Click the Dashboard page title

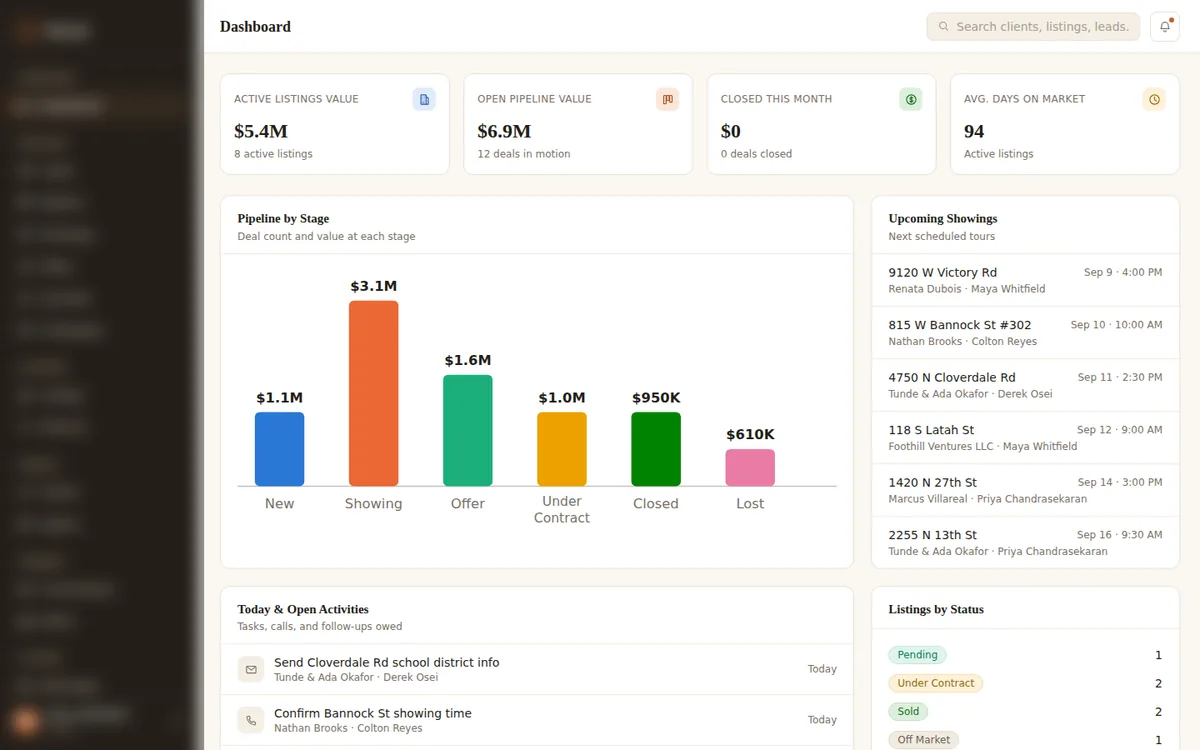point(255,27)
